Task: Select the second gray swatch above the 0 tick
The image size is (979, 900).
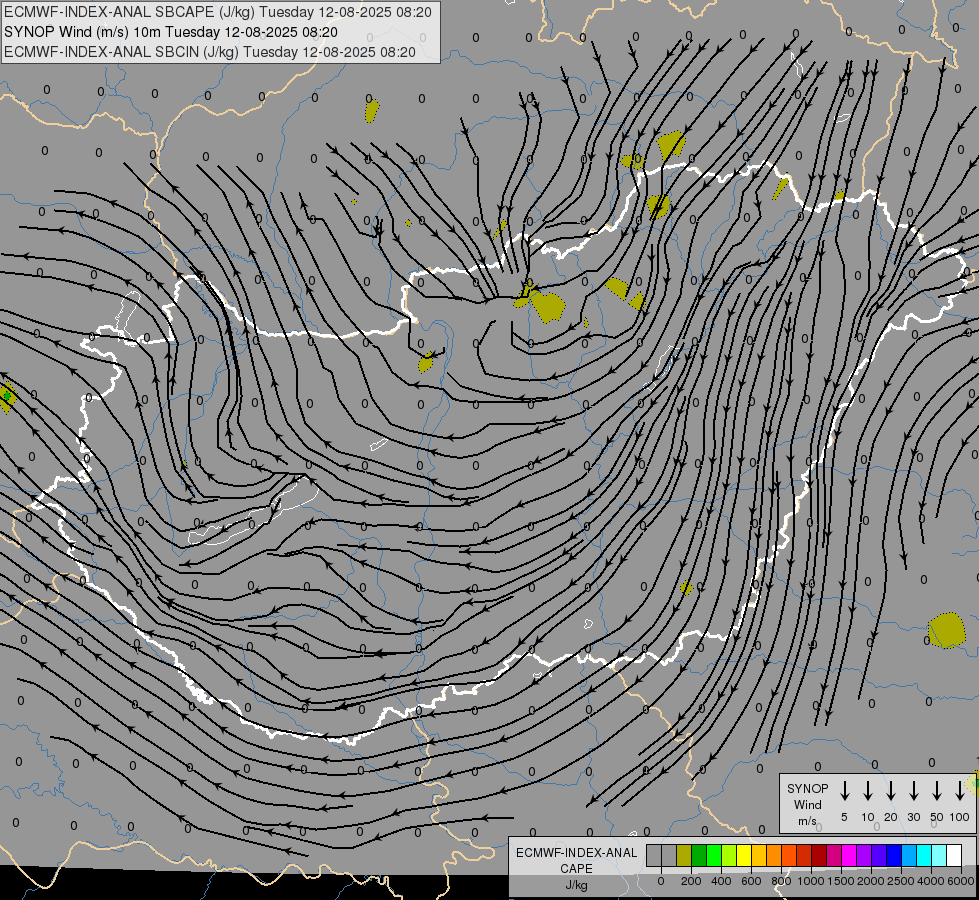Action: [x=669, y=856]
